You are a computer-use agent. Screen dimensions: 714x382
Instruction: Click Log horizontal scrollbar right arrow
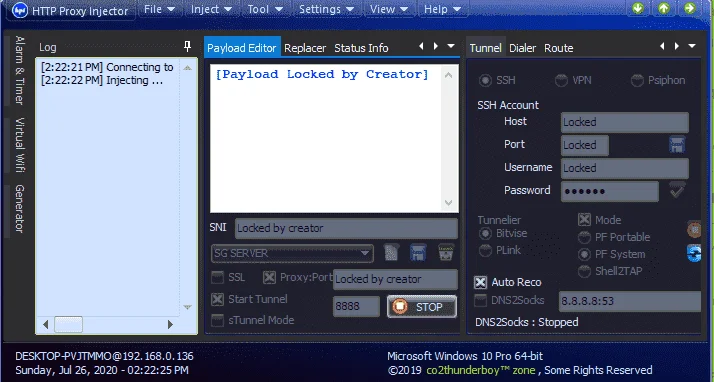click(x=170, y=325)
